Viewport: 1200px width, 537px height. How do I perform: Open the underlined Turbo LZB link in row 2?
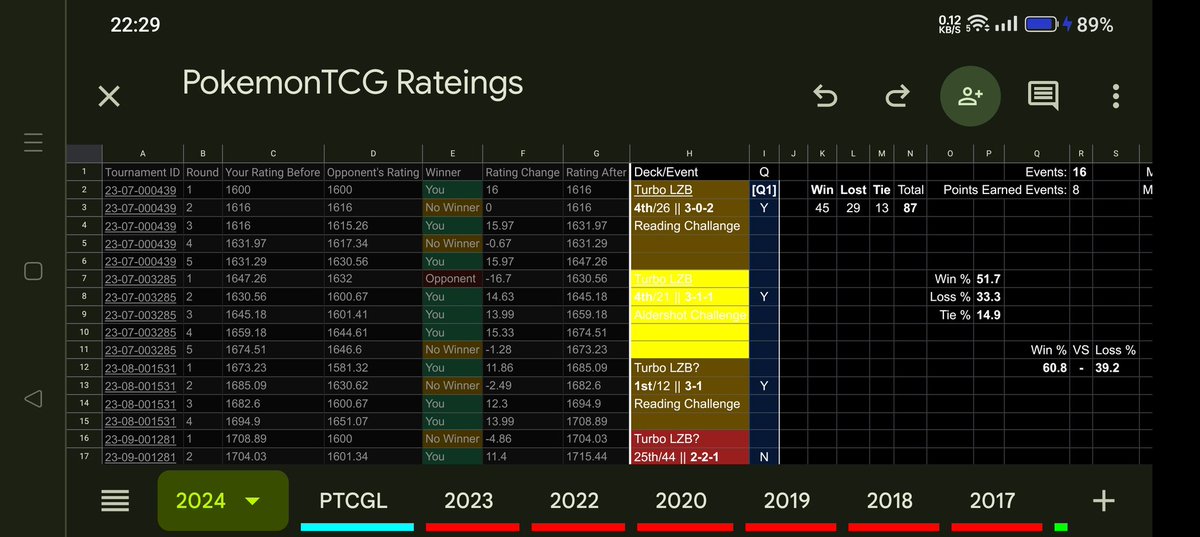pyautogui.click(x=663, y=190)
